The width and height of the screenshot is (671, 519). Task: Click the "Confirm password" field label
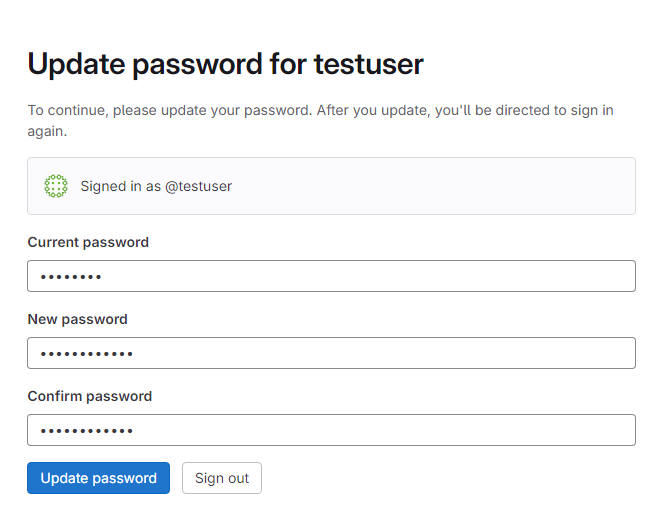(x=90, y=396)
